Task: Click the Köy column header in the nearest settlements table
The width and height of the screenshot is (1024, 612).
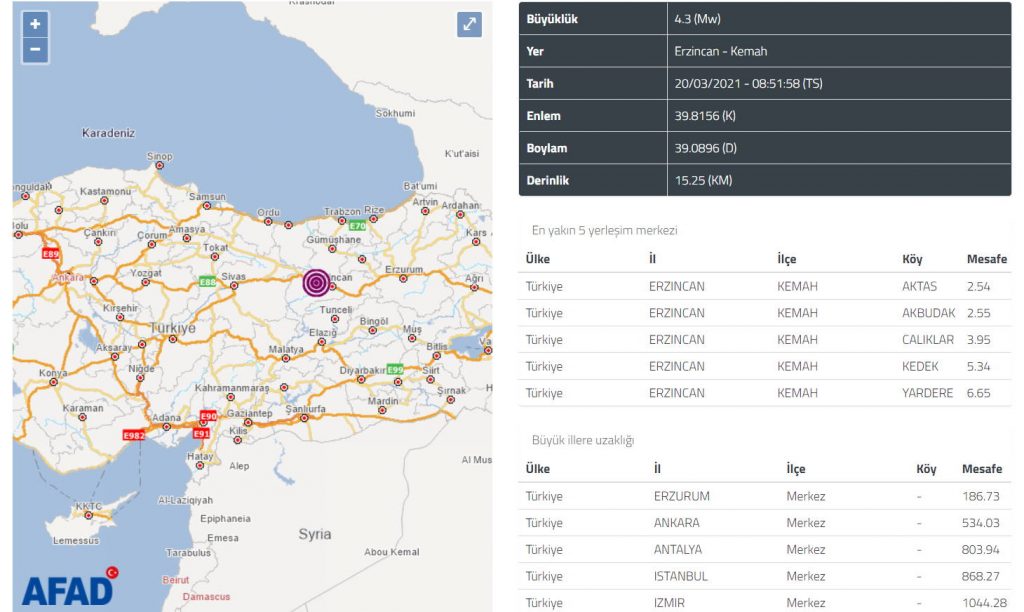Action: click(913, 259)
